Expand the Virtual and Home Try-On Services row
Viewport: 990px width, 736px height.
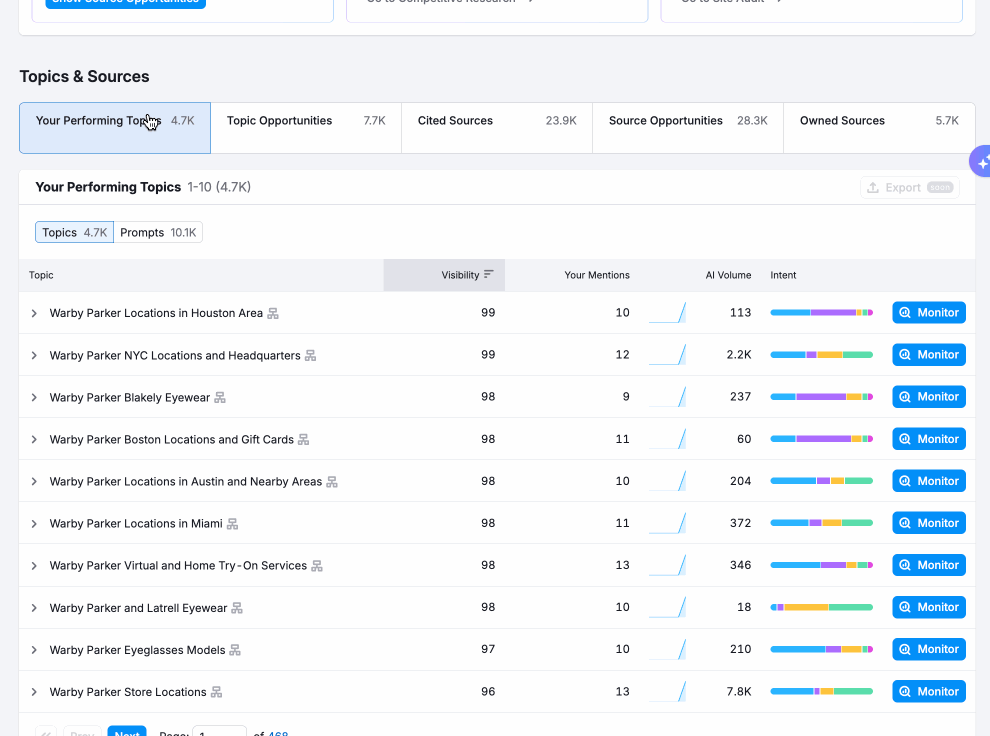pyautogui.click(x=34, y=566)
